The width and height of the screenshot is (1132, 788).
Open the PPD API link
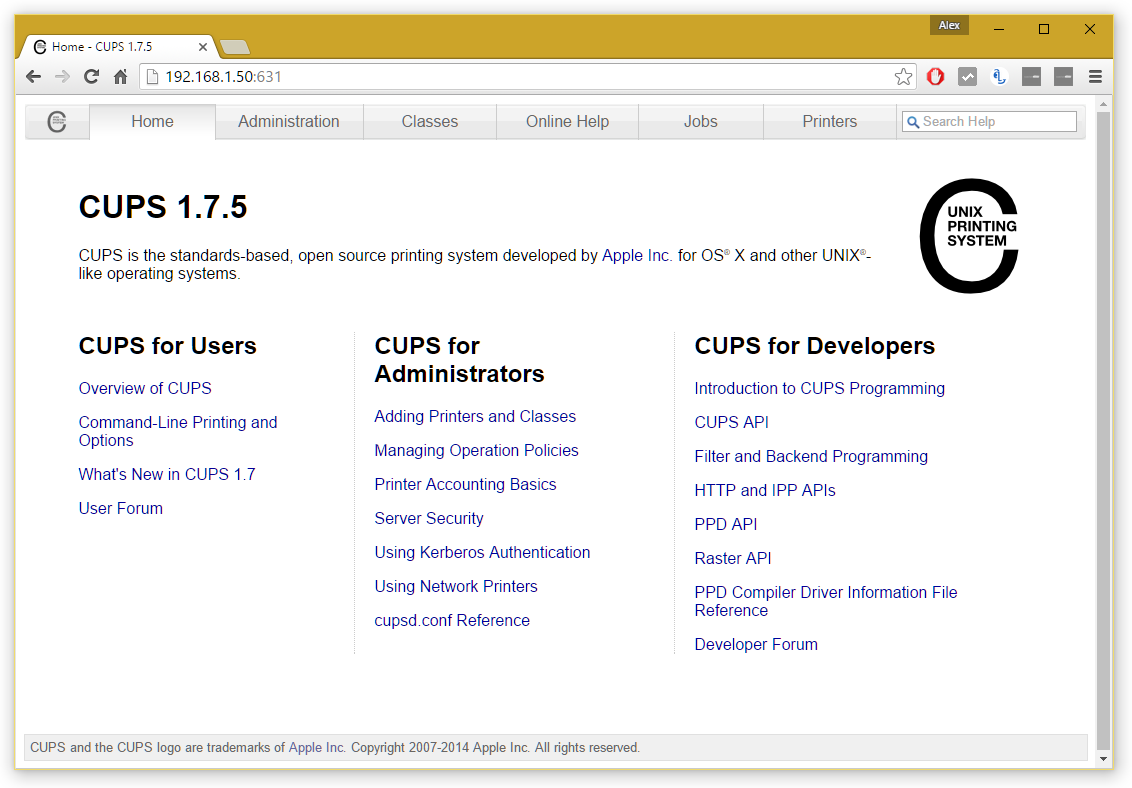(726, 524)
